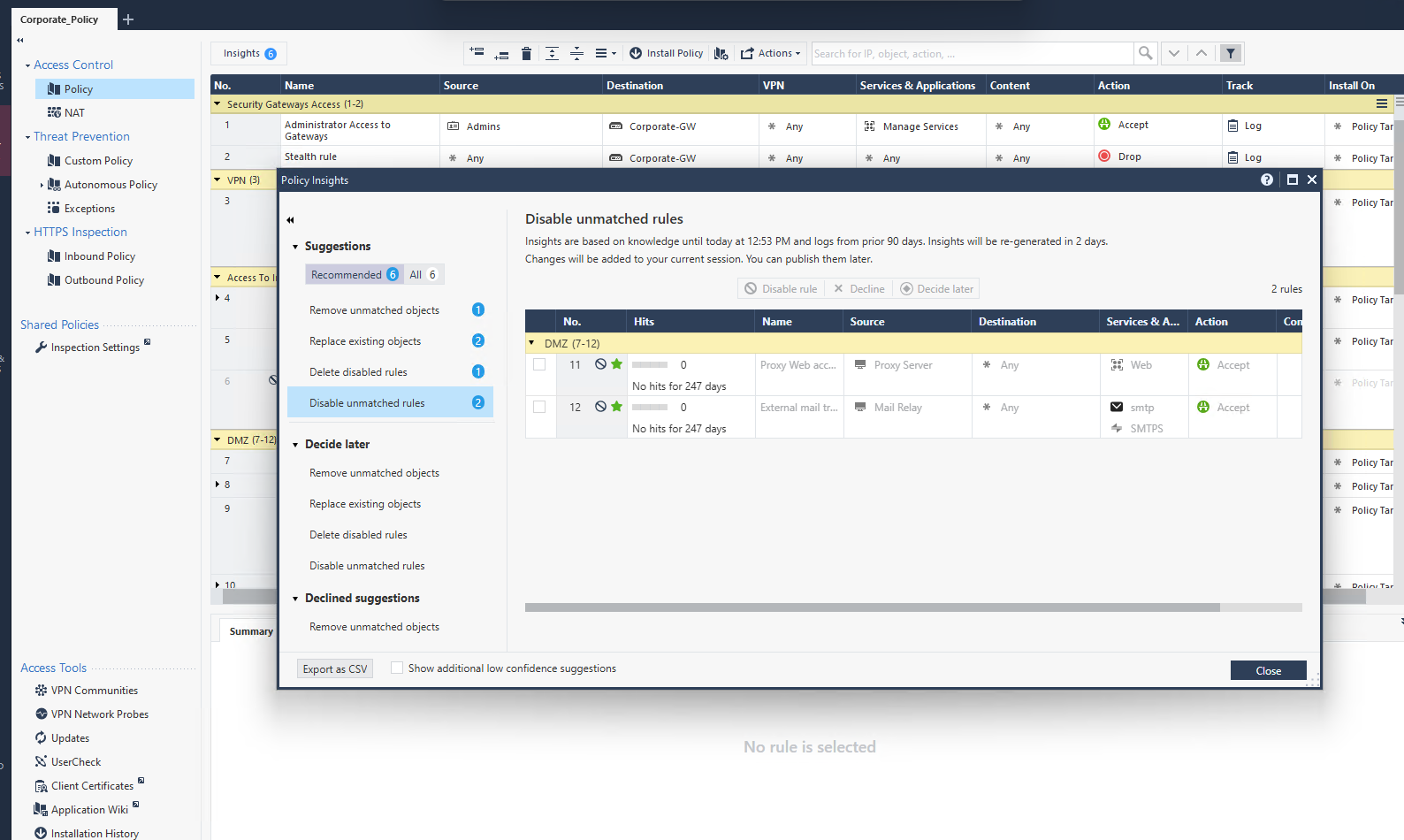Click Install Policy button
1404x840 pixels.
[667, 53]
